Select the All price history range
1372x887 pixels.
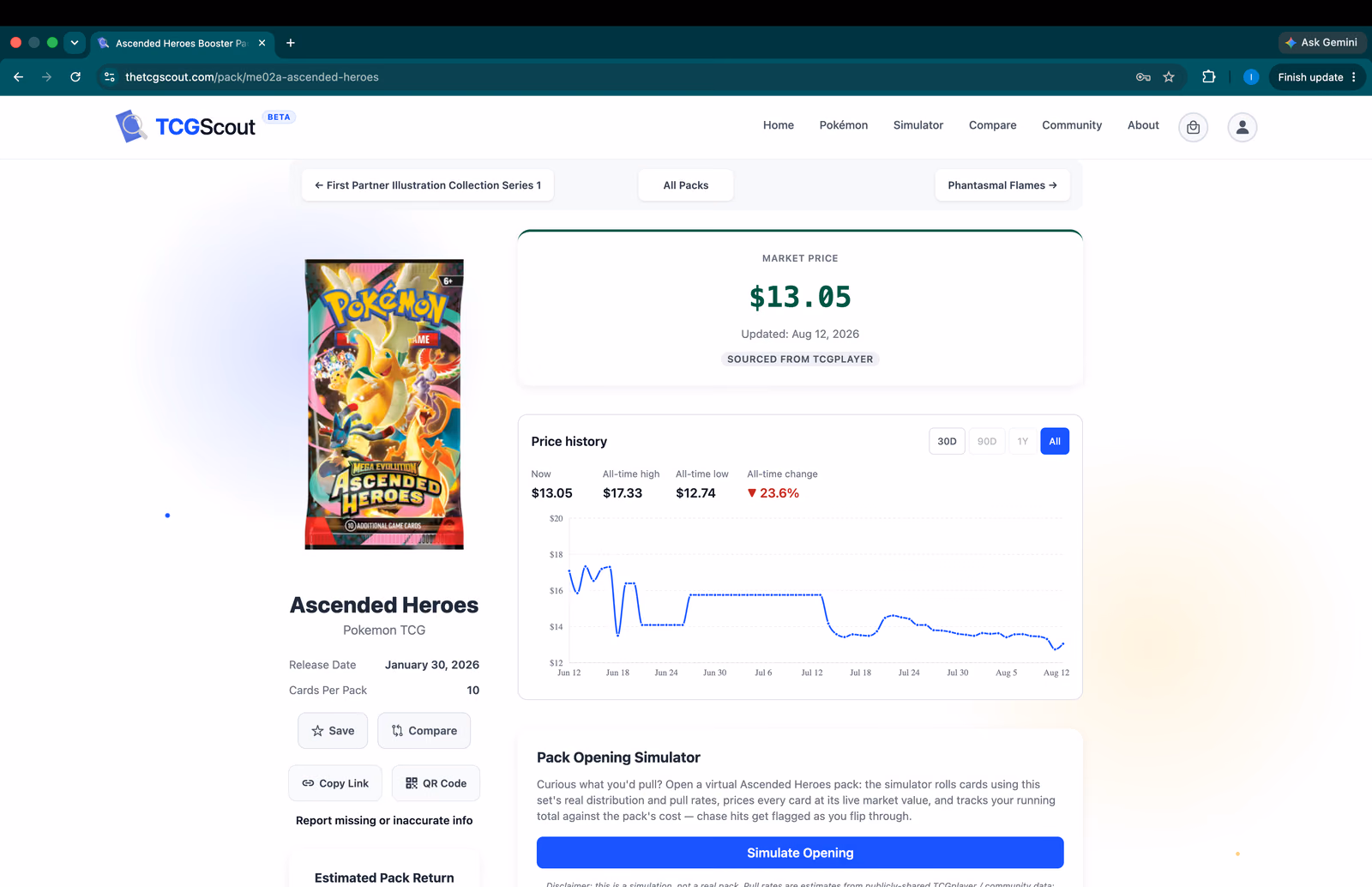click(x=1055, y=441)
